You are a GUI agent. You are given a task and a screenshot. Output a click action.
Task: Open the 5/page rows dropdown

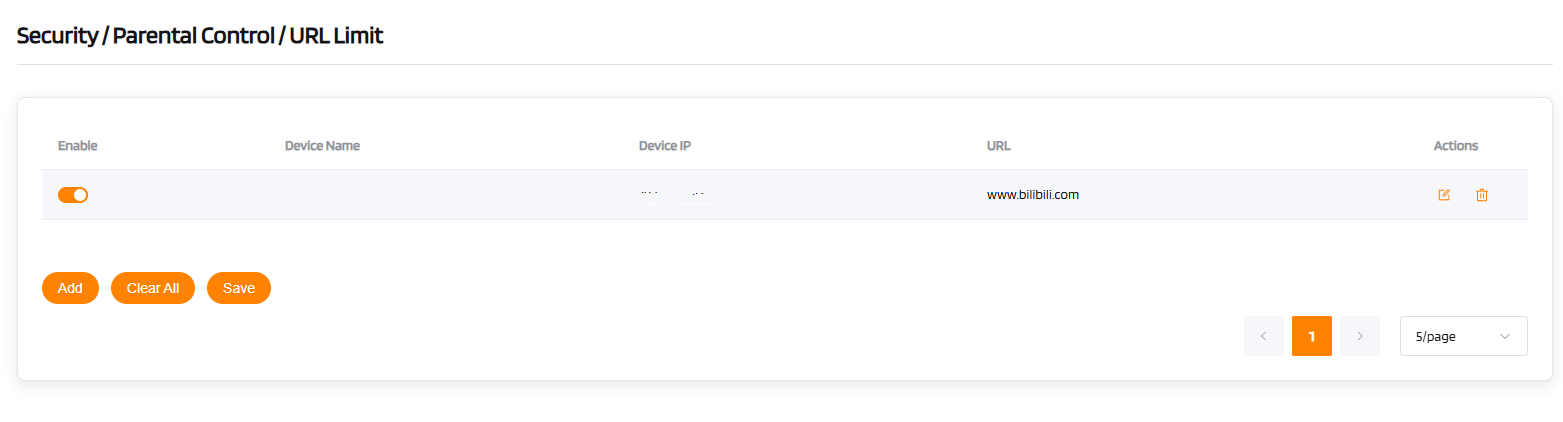pos(1463,336)
